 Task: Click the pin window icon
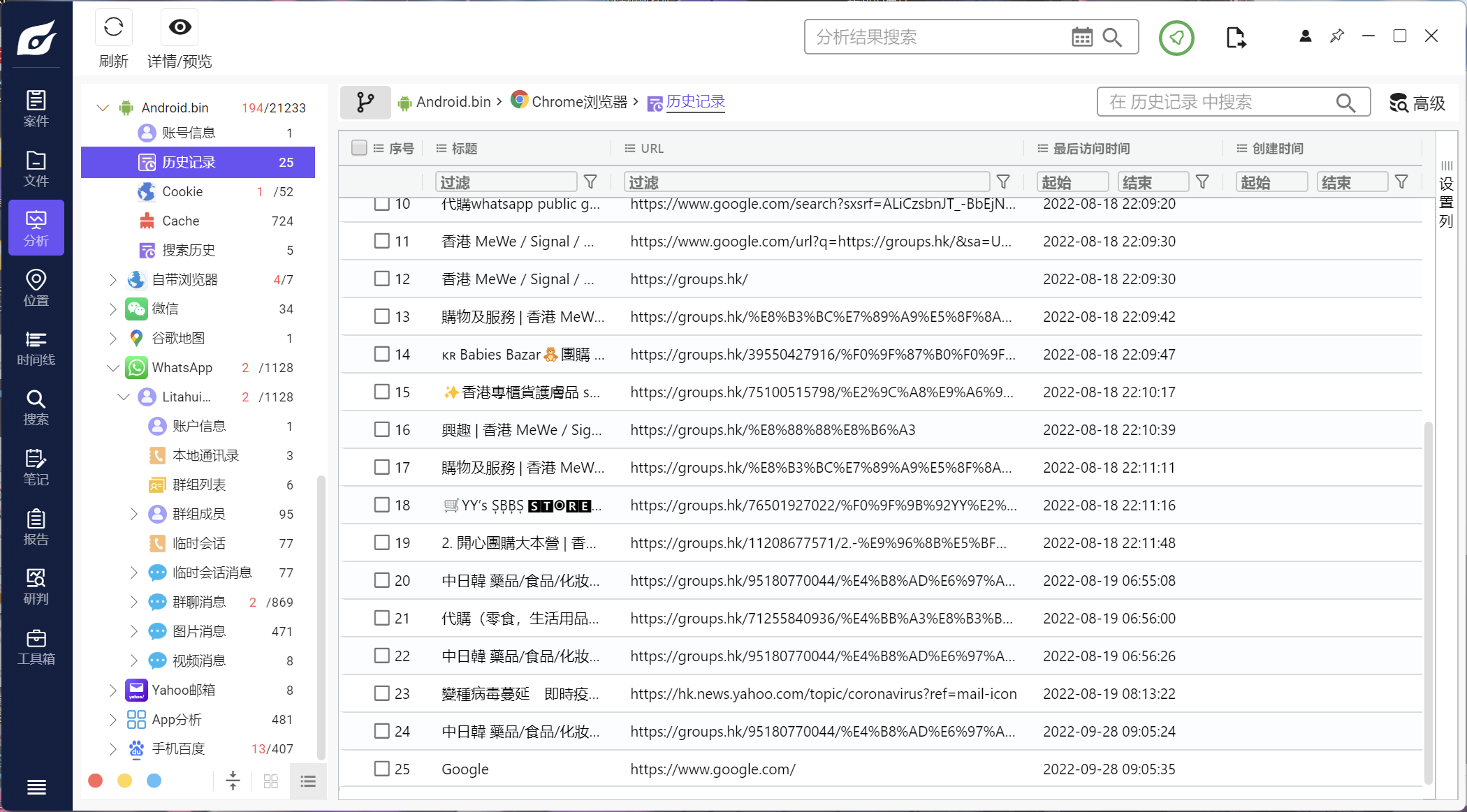point(1337,36)
